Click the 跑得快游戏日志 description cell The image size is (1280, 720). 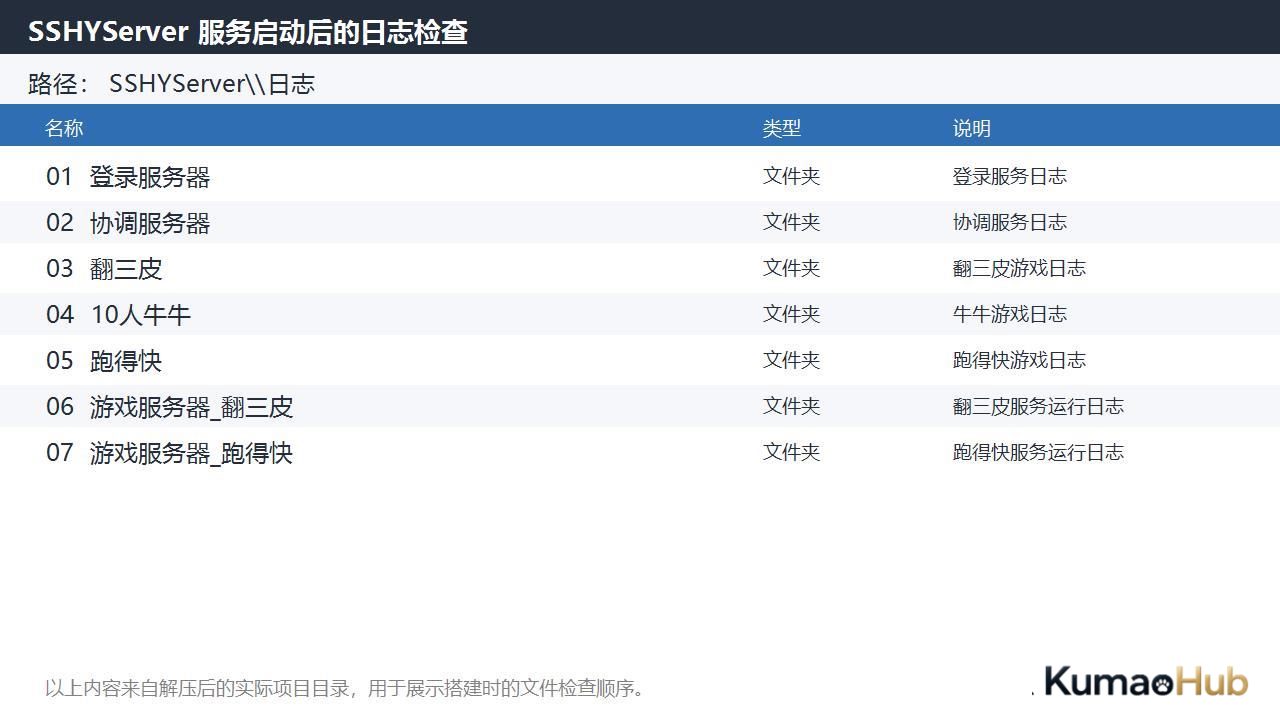pos(1019,360)
